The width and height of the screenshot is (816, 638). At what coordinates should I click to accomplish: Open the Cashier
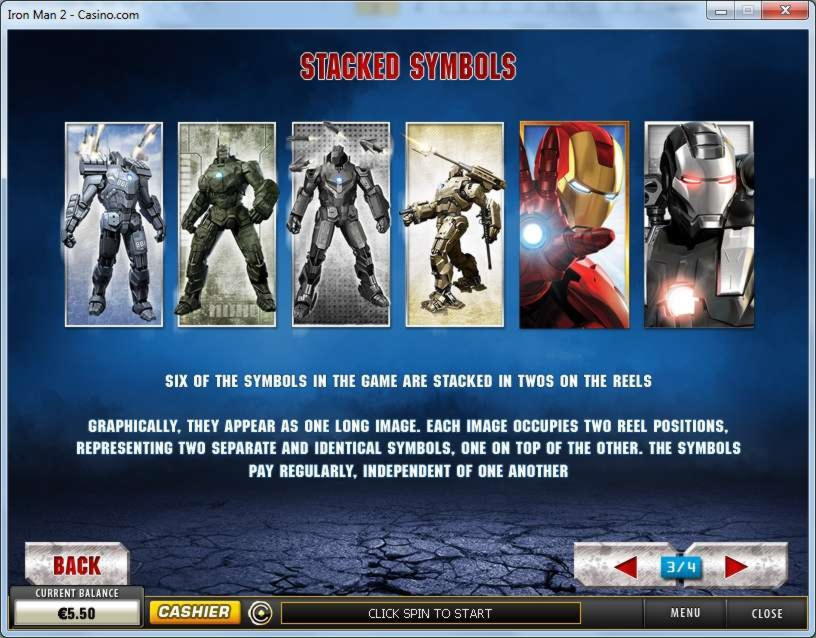pos(195,612)
